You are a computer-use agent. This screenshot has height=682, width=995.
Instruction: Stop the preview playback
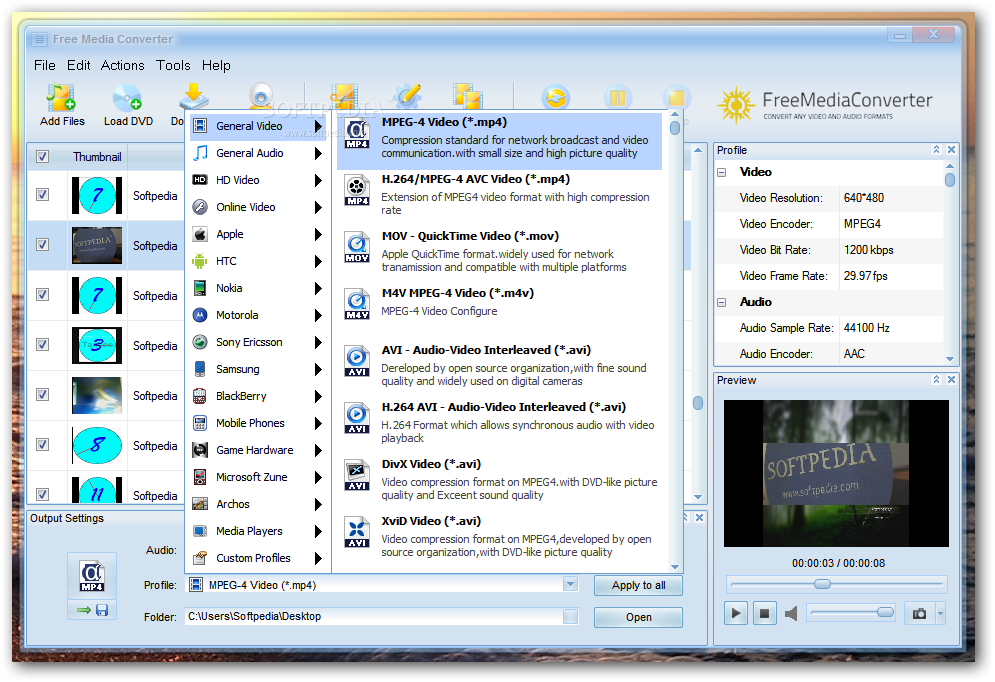pyautogui.click(x=765, y=613)
